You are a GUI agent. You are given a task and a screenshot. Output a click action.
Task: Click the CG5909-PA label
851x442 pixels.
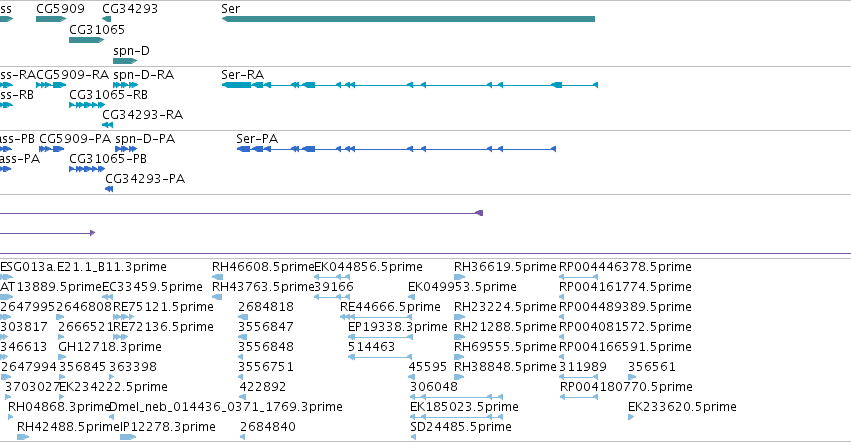click(75, 138)
